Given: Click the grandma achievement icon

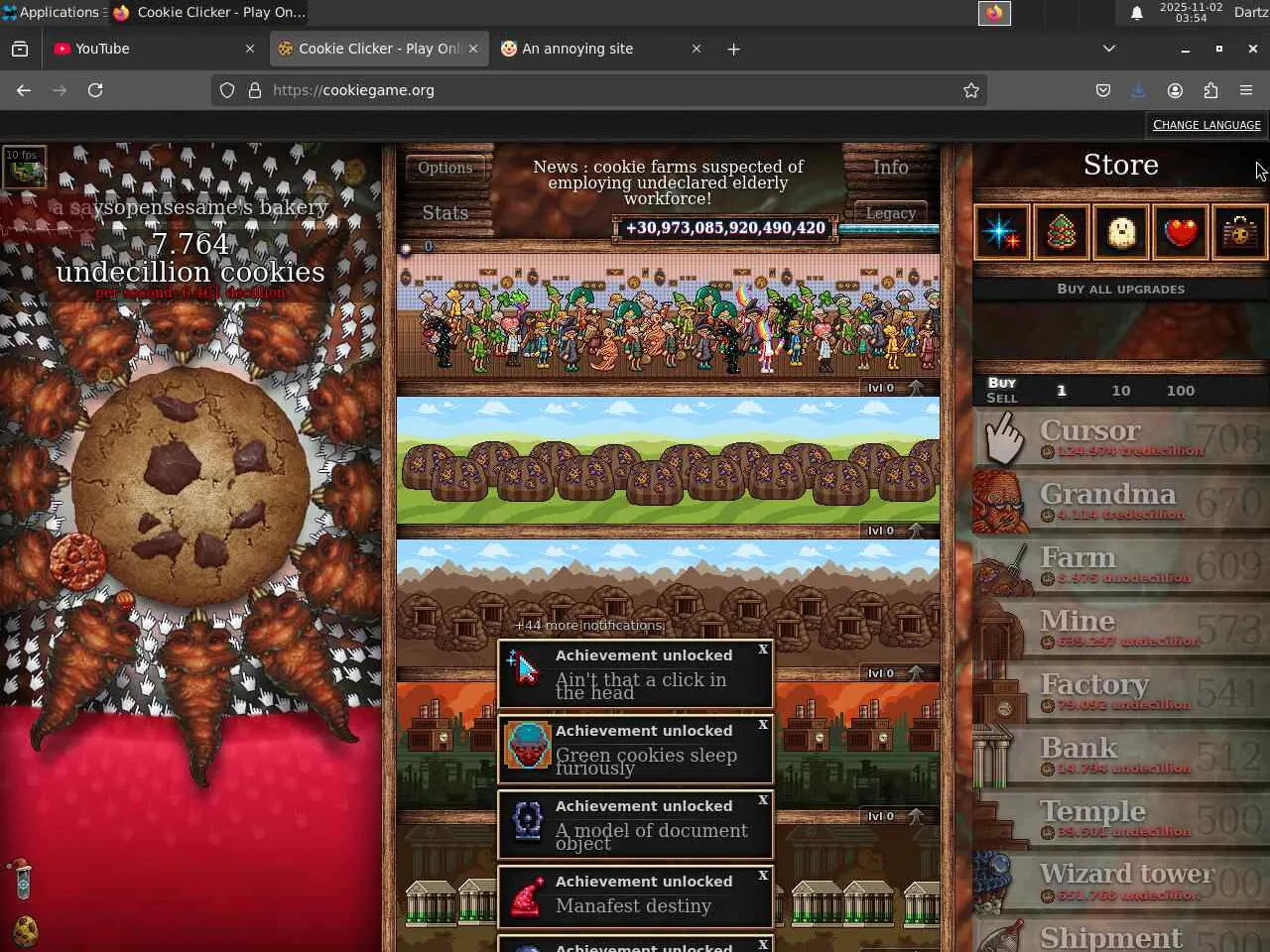Looking at the screenshot, I should tap(527, 746).
